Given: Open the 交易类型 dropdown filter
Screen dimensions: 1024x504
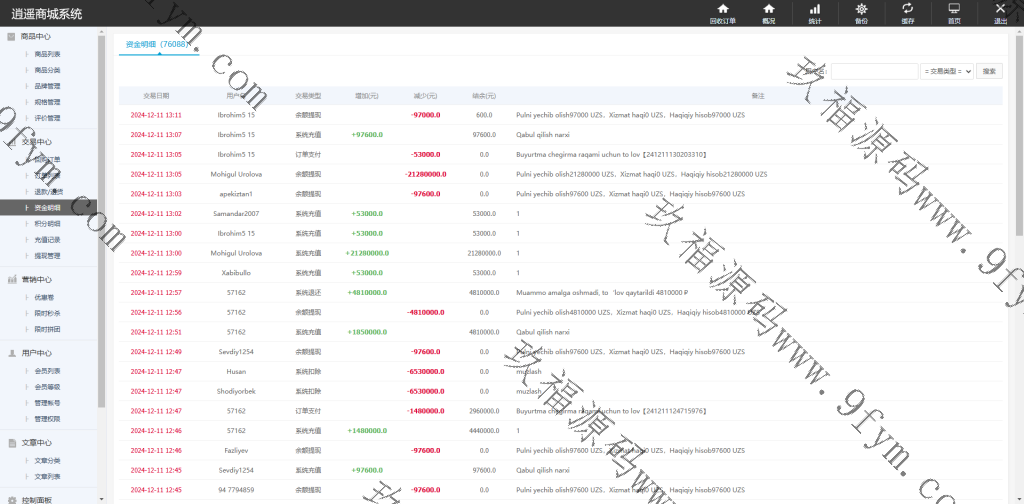Looking at the screenshot, I should click(946, 71).
